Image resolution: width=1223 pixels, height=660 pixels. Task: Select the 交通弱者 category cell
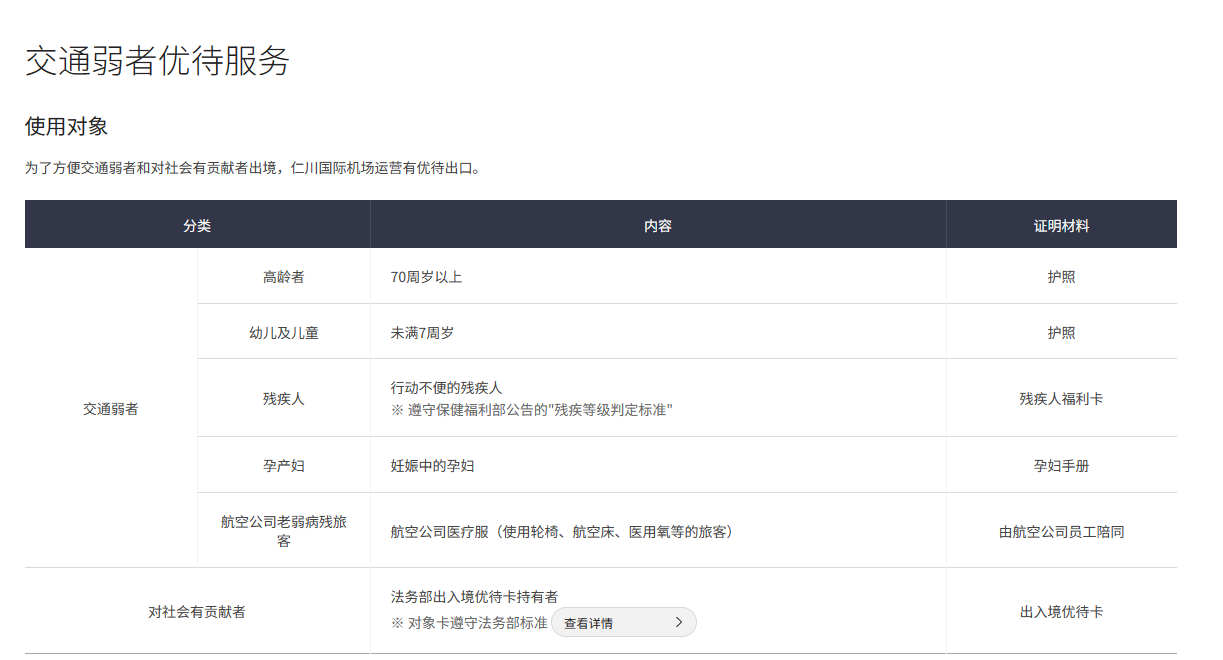(111, 409)
